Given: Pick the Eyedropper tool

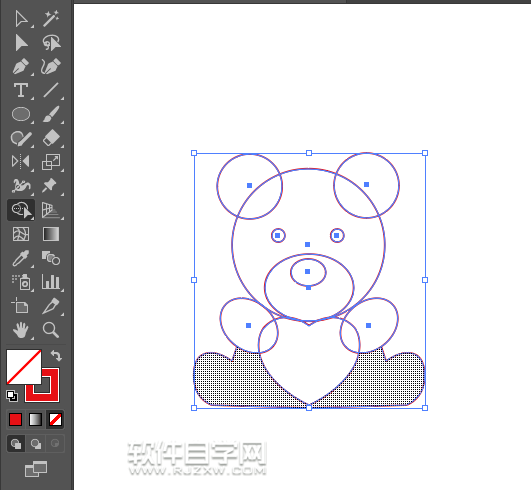Looking at the screenshot, I should point(21,258).
